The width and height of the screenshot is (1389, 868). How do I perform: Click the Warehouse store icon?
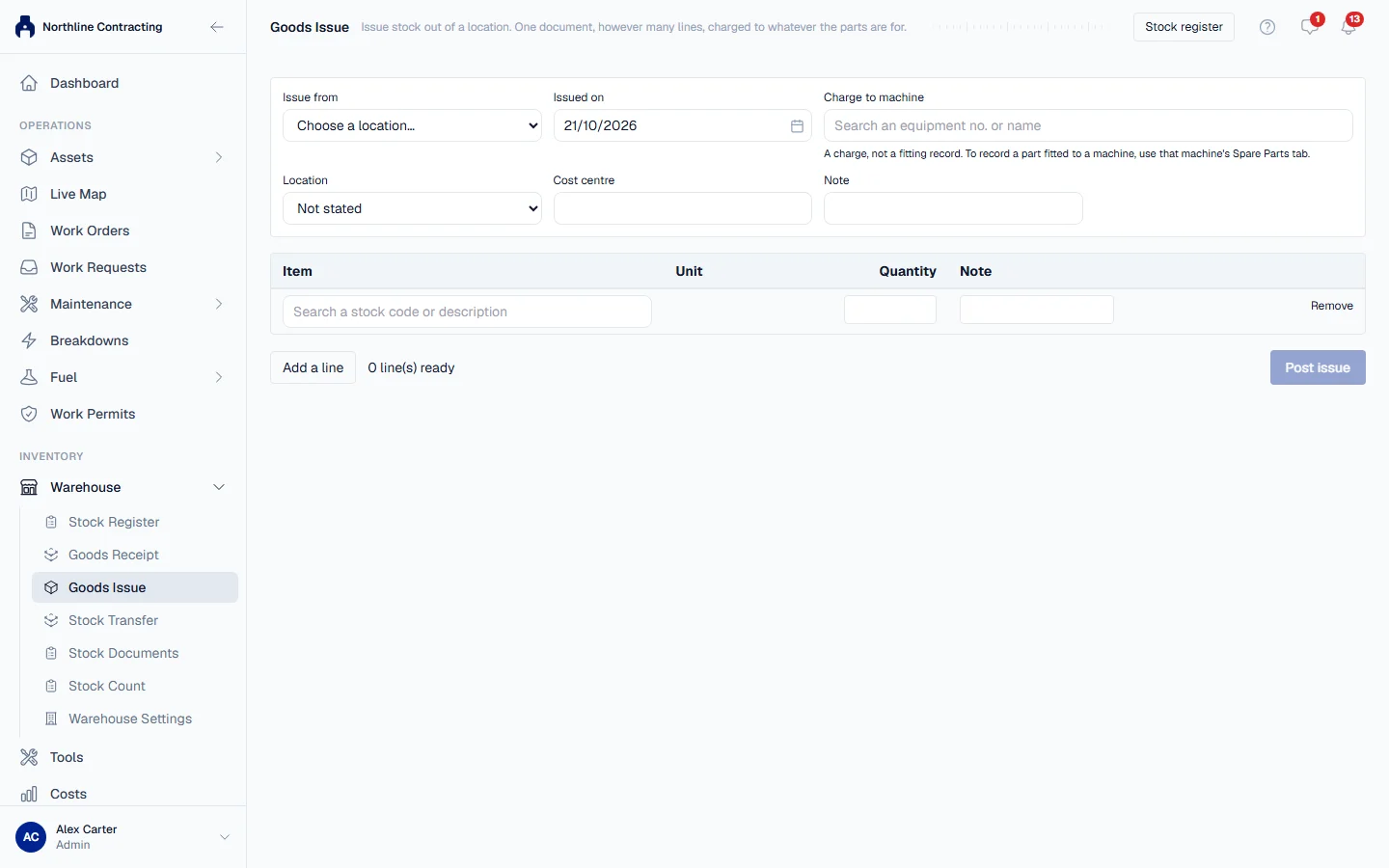point(29,487)
